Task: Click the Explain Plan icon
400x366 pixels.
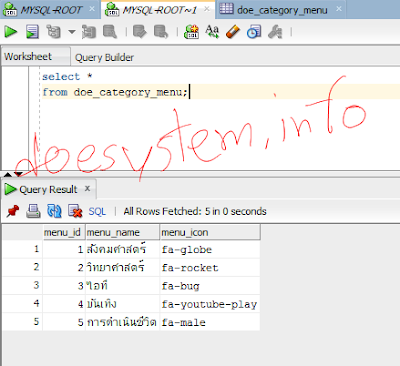Action: [x=53, y=32]
